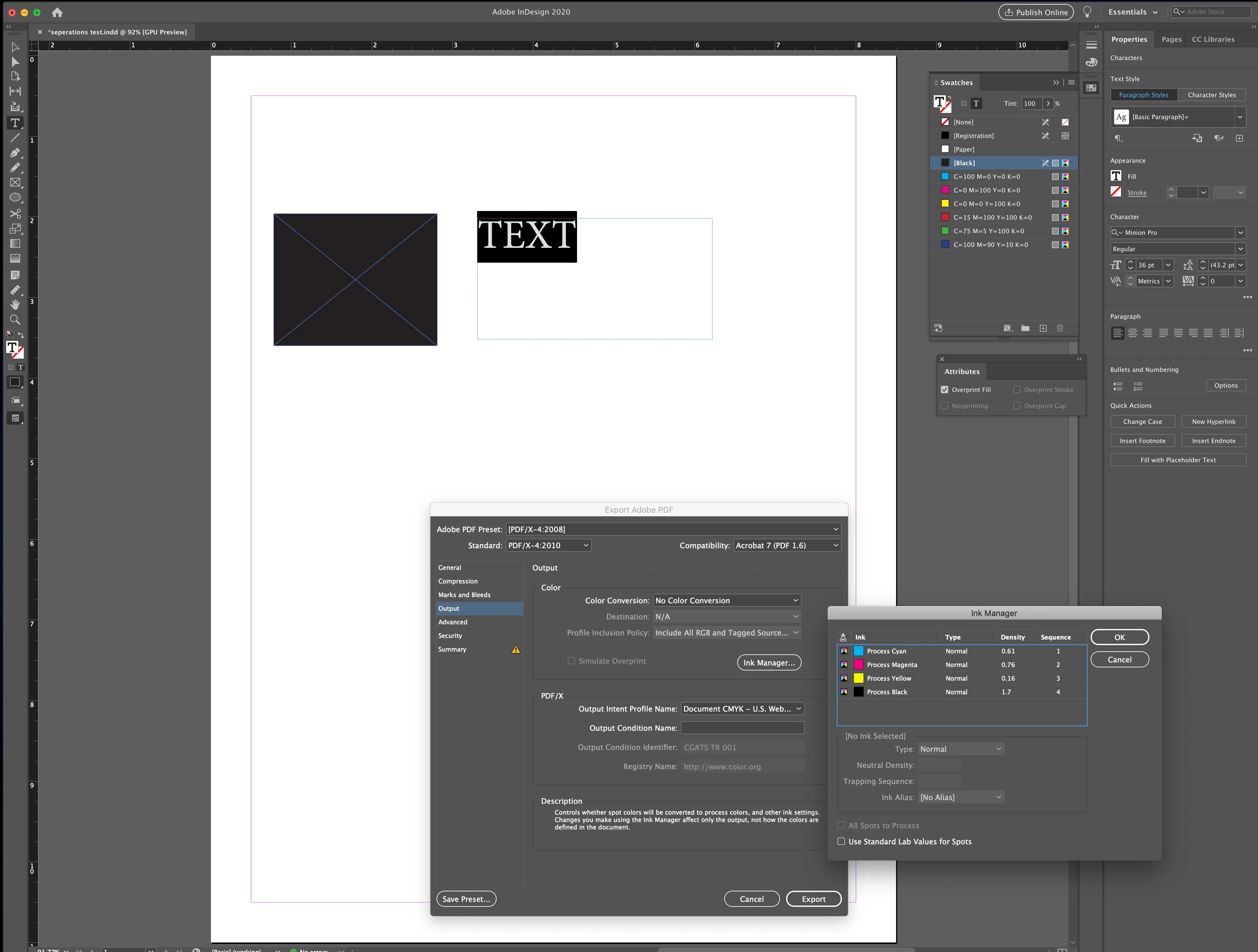The height and width of the screenshot is (952, 1258).
Task: Select the Pen tool
Action: (x=15, y=153)
